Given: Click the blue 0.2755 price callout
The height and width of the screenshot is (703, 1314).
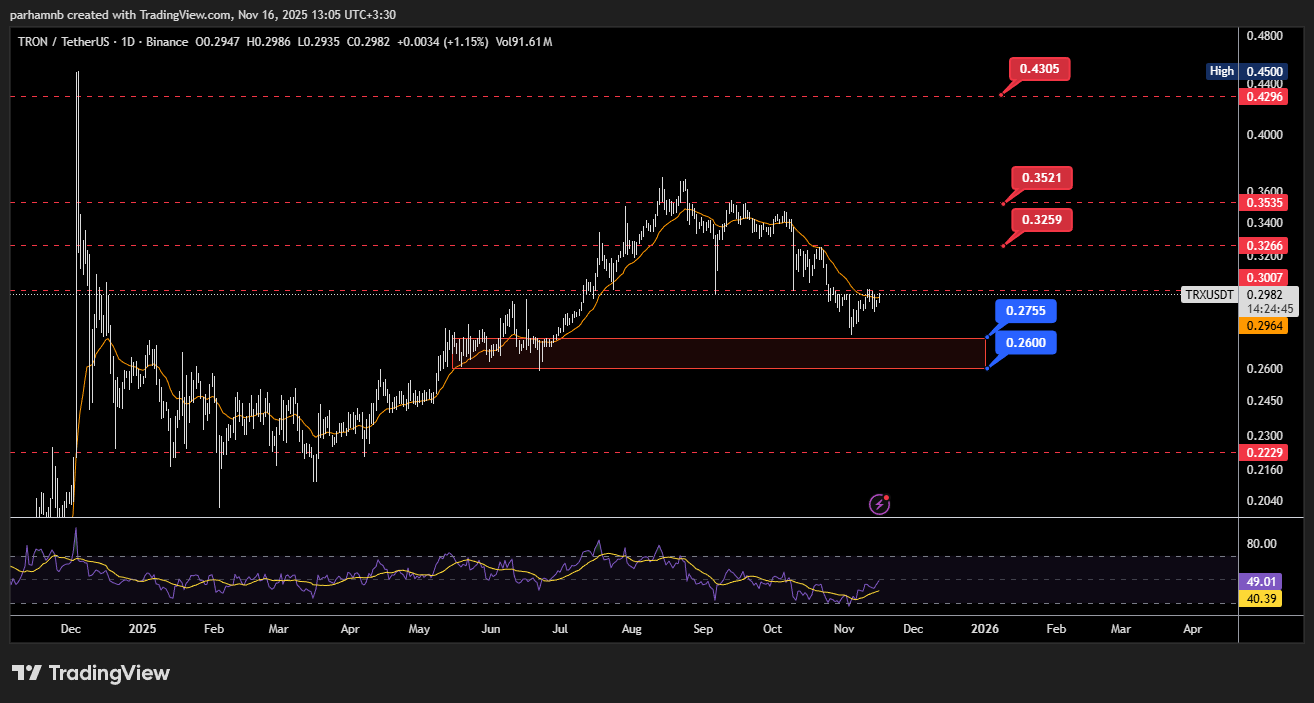Looking at the screenshot, I should [1025, 311].
